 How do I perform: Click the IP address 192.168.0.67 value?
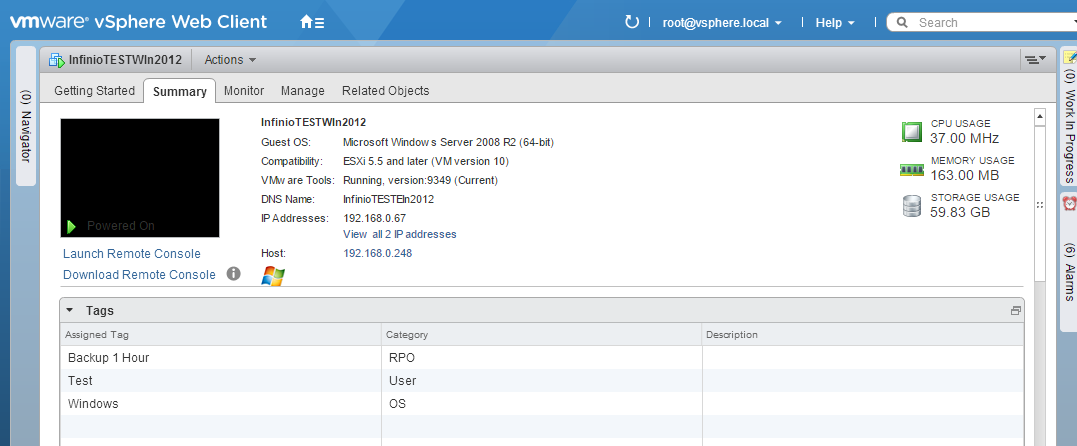pos(374,219)
